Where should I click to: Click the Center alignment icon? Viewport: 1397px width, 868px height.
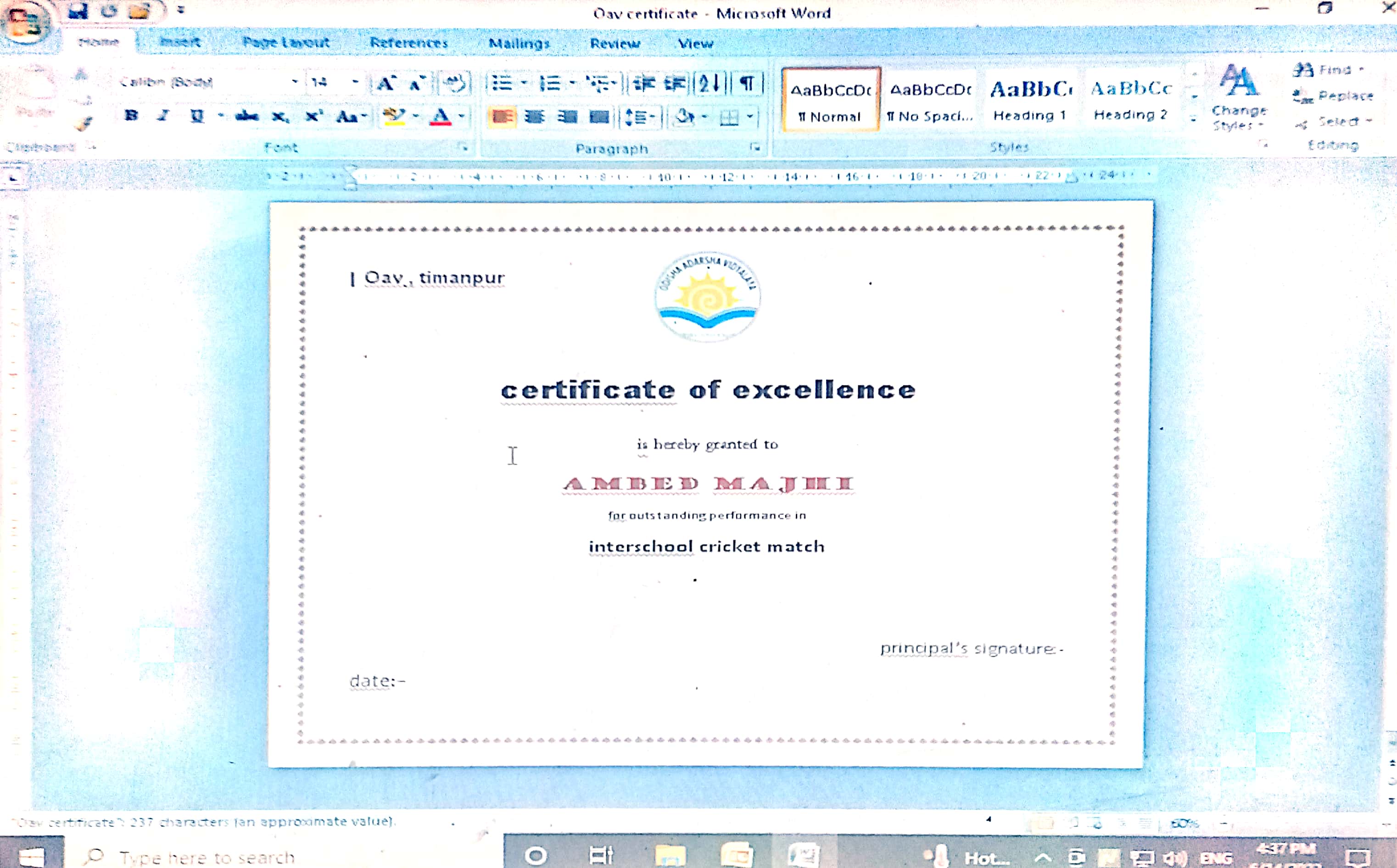point(534,117)
